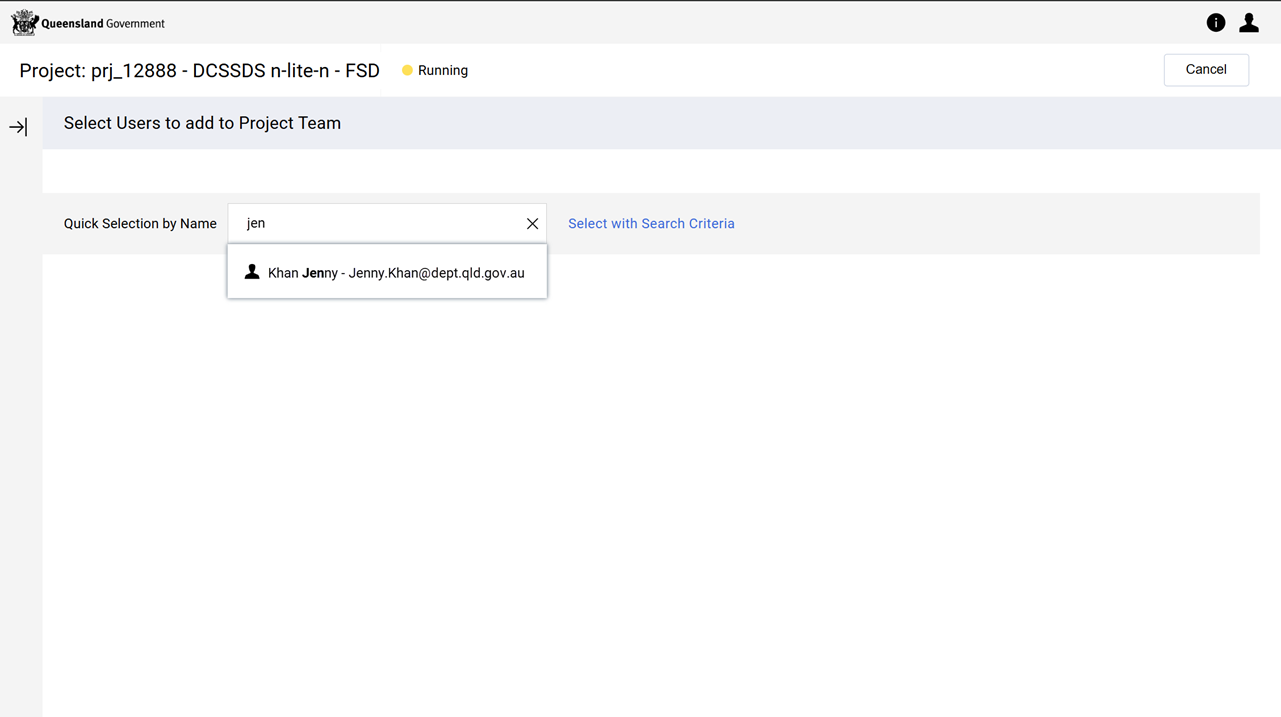Click the 'Quick Selection by Name' label
1281x717 pixels.
(140, 224)
